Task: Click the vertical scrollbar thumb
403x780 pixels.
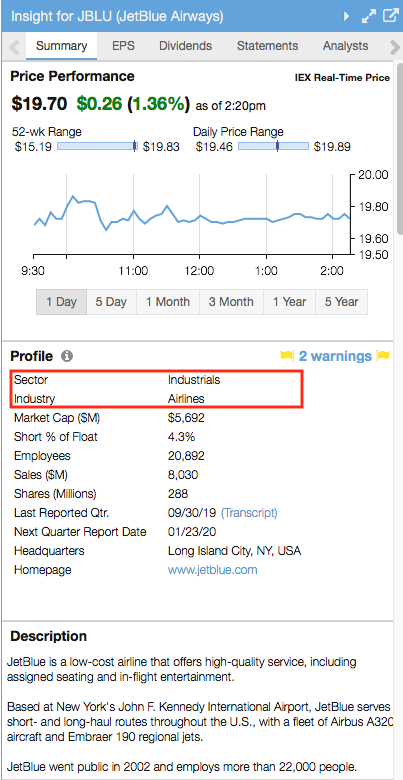Action: [399, 147]
